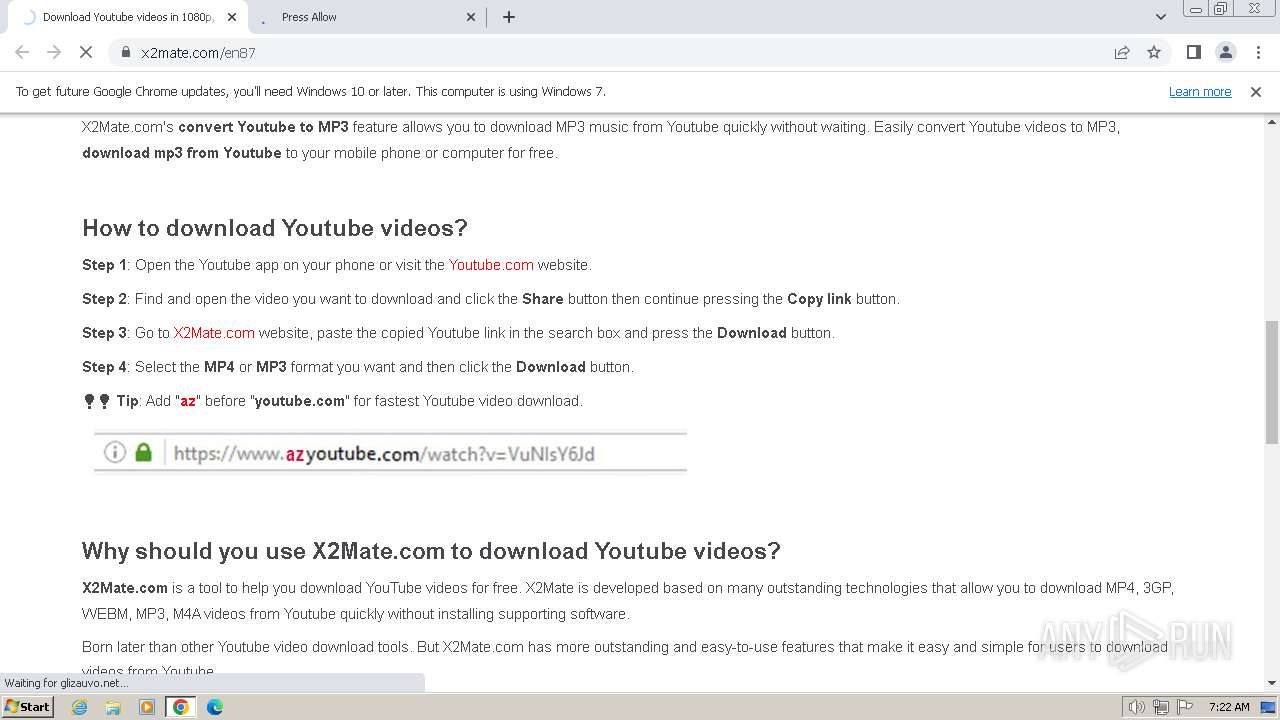Click the bold 'Share' word in Step 2
The height and width of the screenshot is (720, 1280).
pyautogui.click(x=543, y=299)
